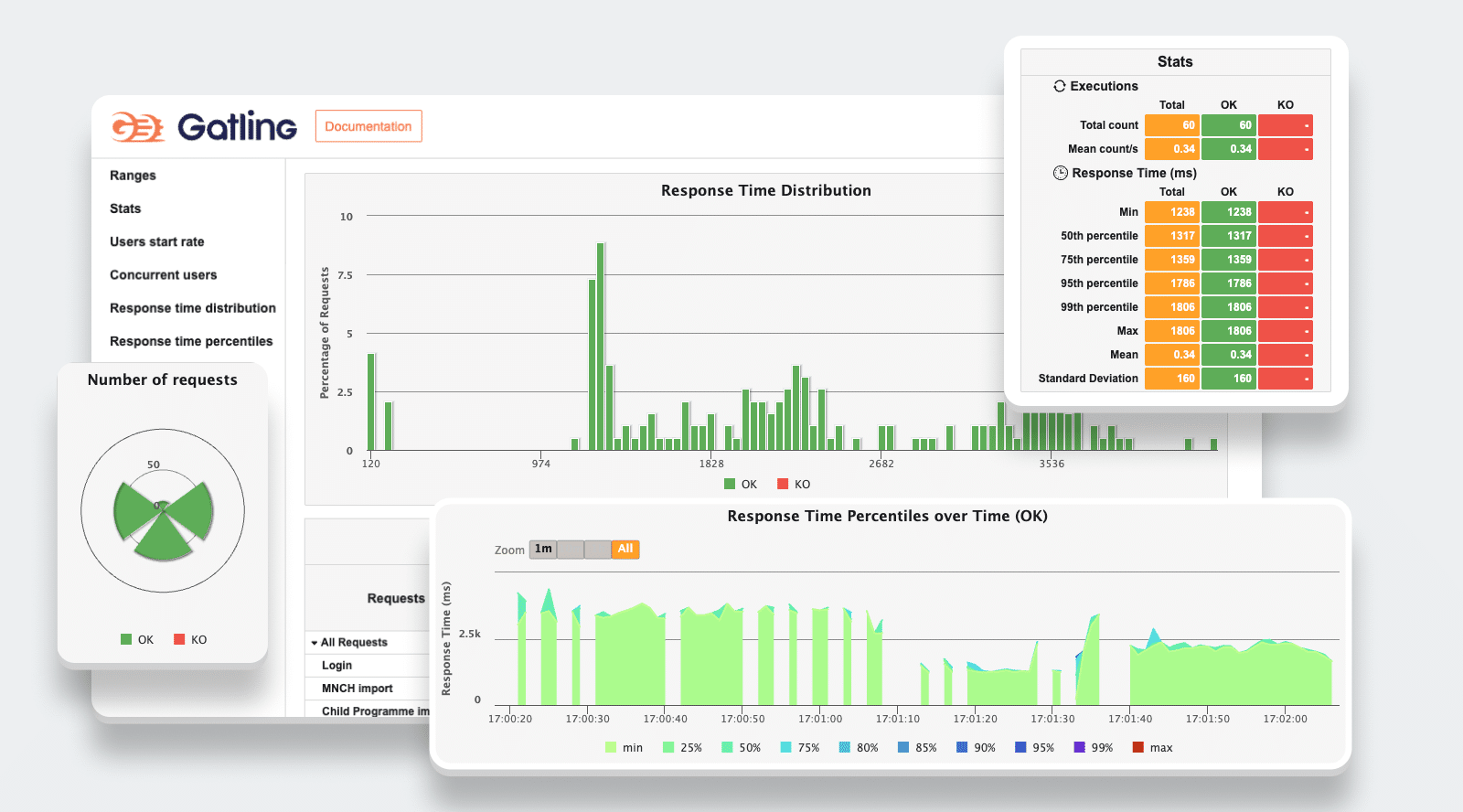Go to Ranges in the sidebar
The width and height of the screenshot is (1463, 812).
click(x=133, y=176)
